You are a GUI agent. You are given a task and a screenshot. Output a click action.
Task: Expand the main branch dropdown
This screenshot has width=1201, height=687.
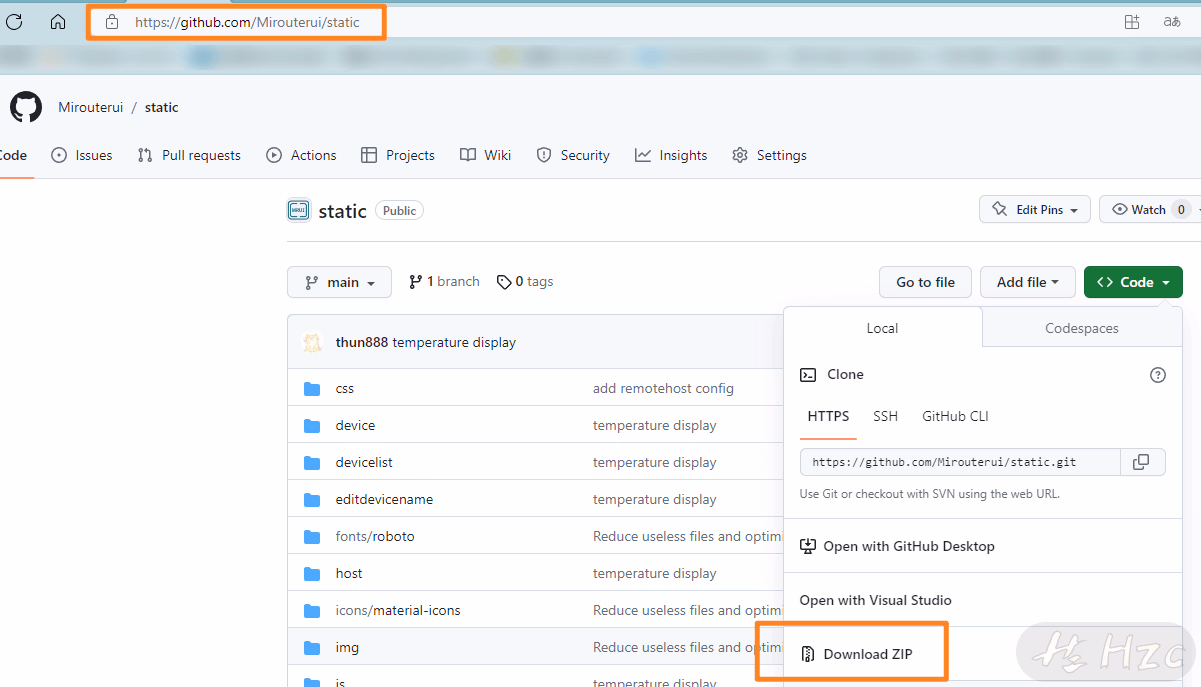coord(339,282)
